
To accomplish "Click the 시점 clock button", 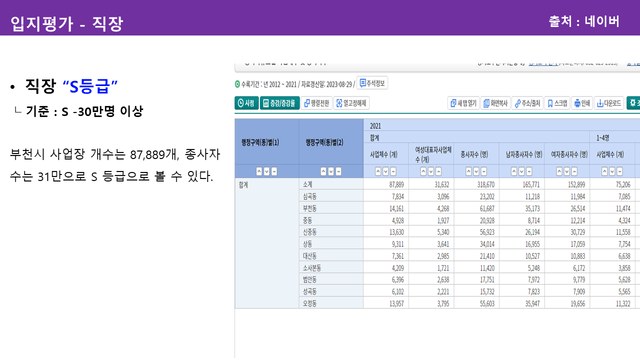I will point(247,103).
